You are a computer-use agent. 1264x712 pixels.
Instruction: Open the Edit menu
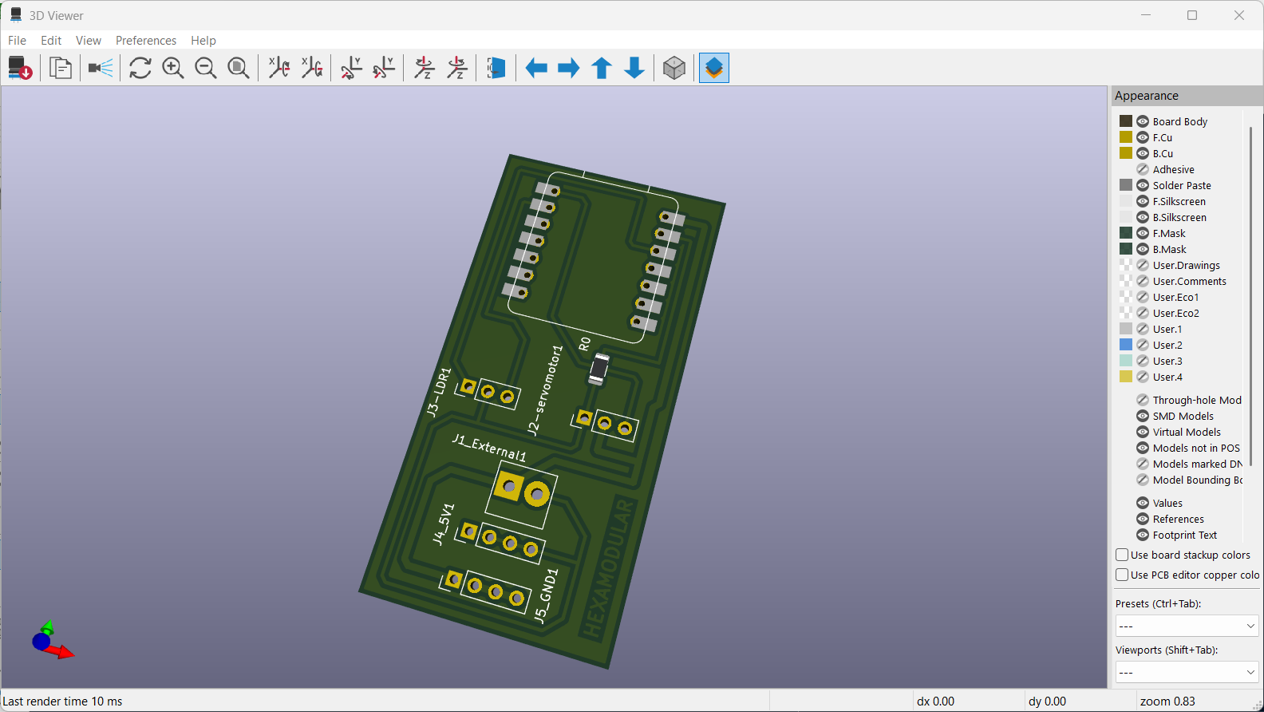(x=51, y=40)
